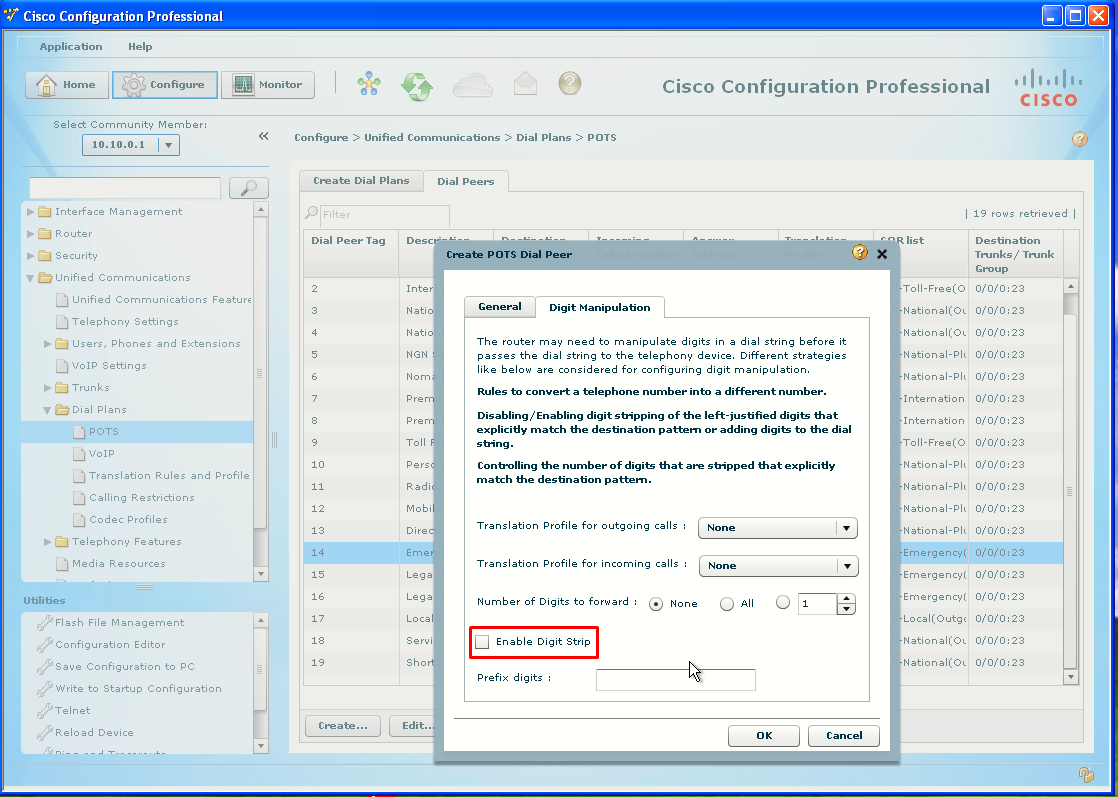Select the numeric digits-to-forward radio button
The width and height of the screenshot is (1118, 797).
coord(783,602)
